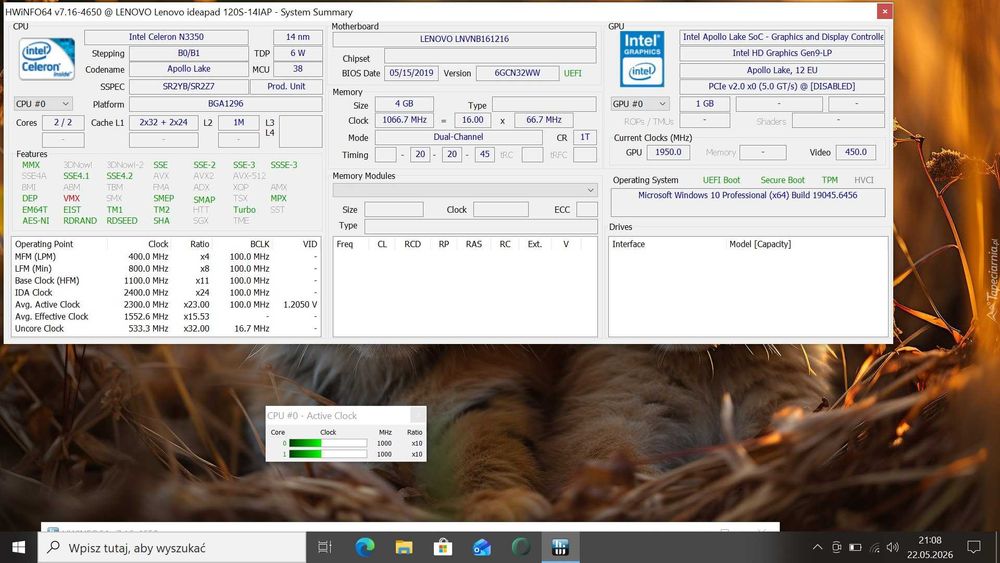
Task: Click the Meet Now tray icon
Action: pyautogui.click(x=837, y=547)
